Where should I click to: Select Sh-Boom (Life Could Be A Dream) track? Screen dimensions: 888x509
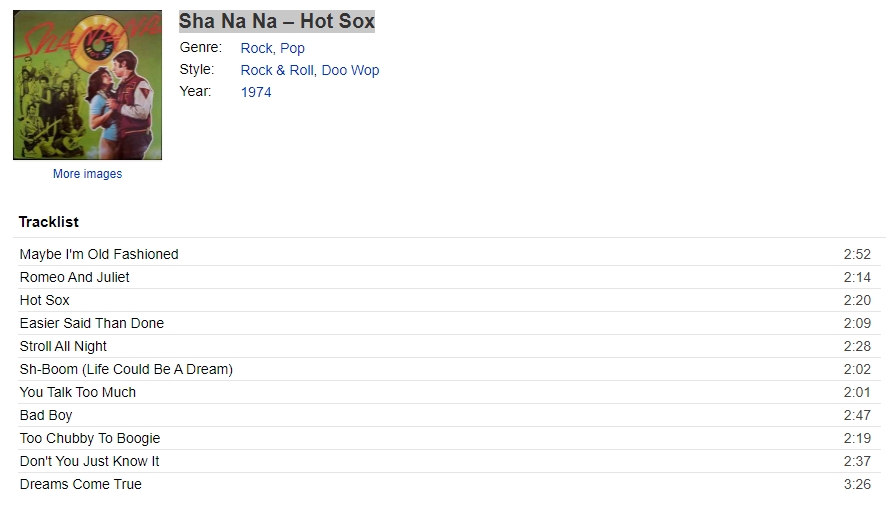[126, 369]
